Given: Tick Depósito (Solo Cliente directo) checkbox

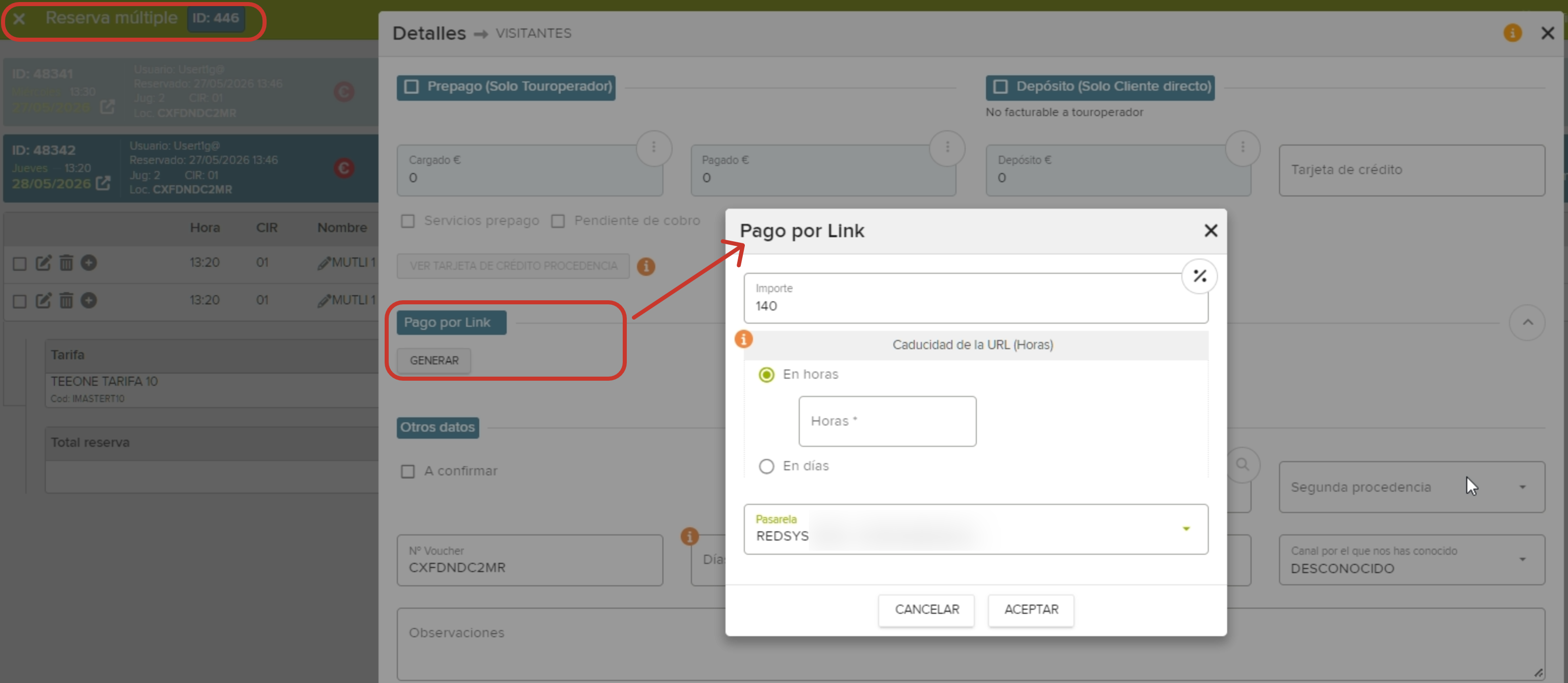Looking at the screenshot, I should (1000, 87).
